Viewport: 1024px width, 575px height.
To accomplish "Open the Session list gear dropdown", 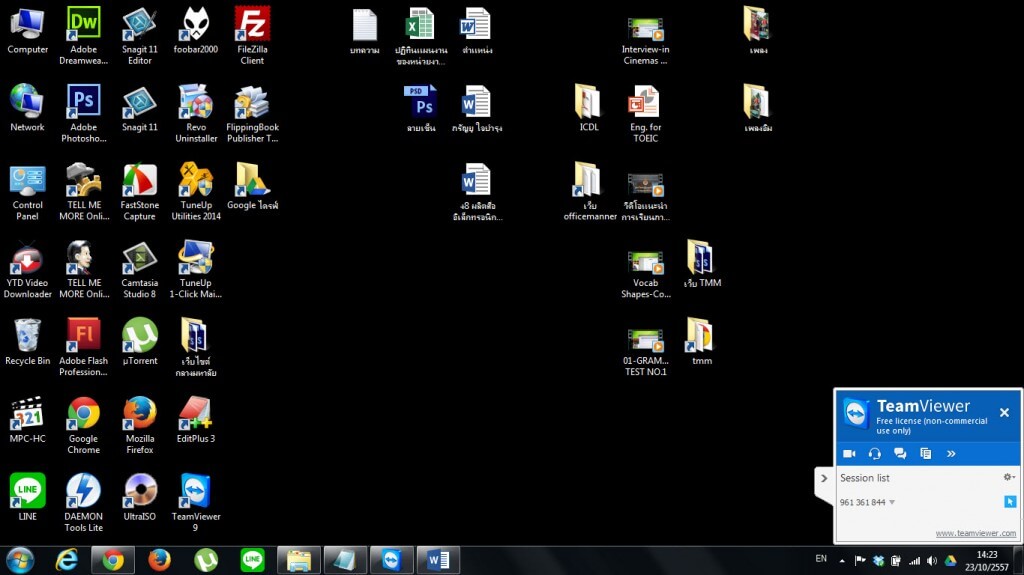I will click(x=1009, y=477).
